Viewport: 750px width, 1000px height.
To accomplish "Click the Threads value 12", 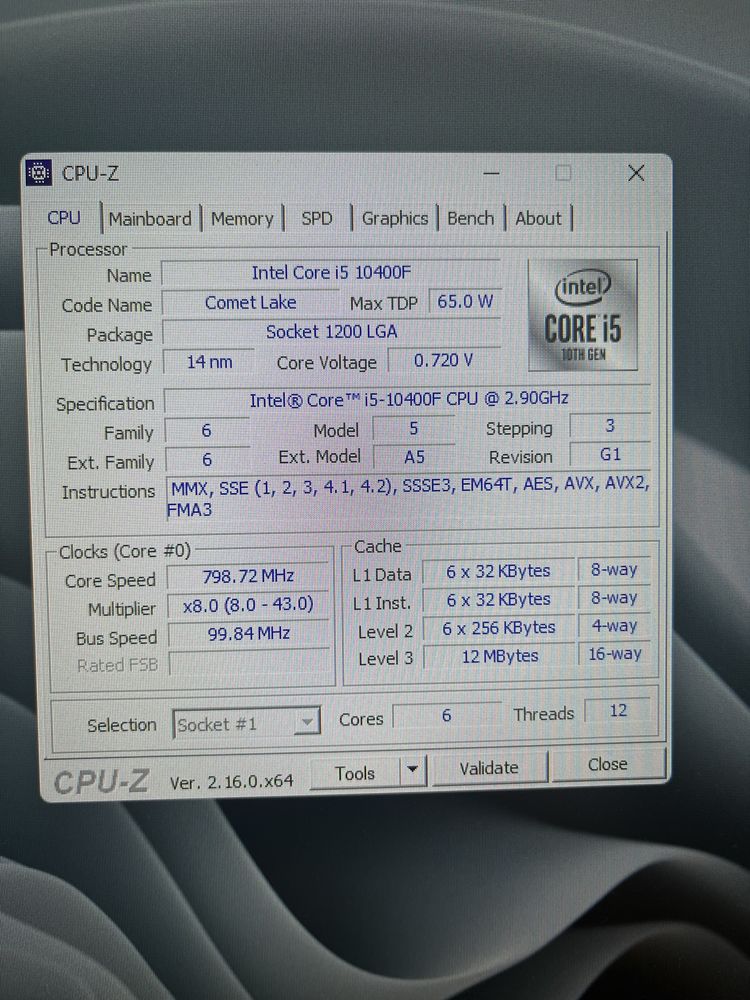I will tap(617, 710).
